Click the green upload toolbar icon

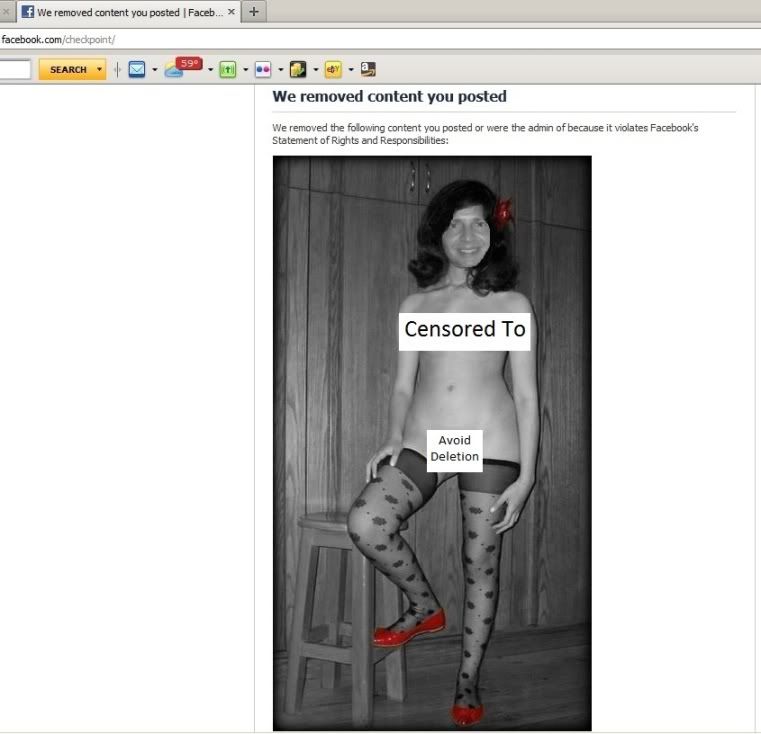tap(228, 70)
